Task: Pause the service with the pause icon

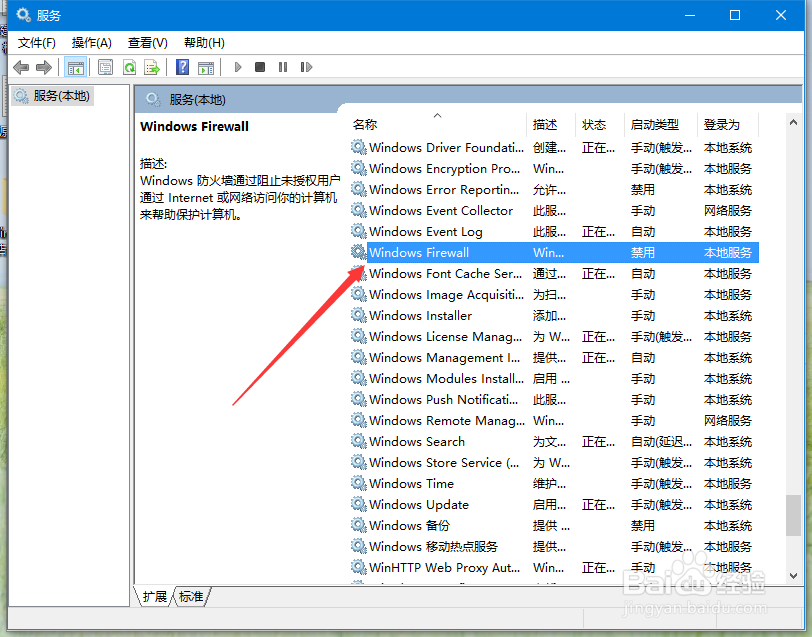Action: (x=283, y=67)
